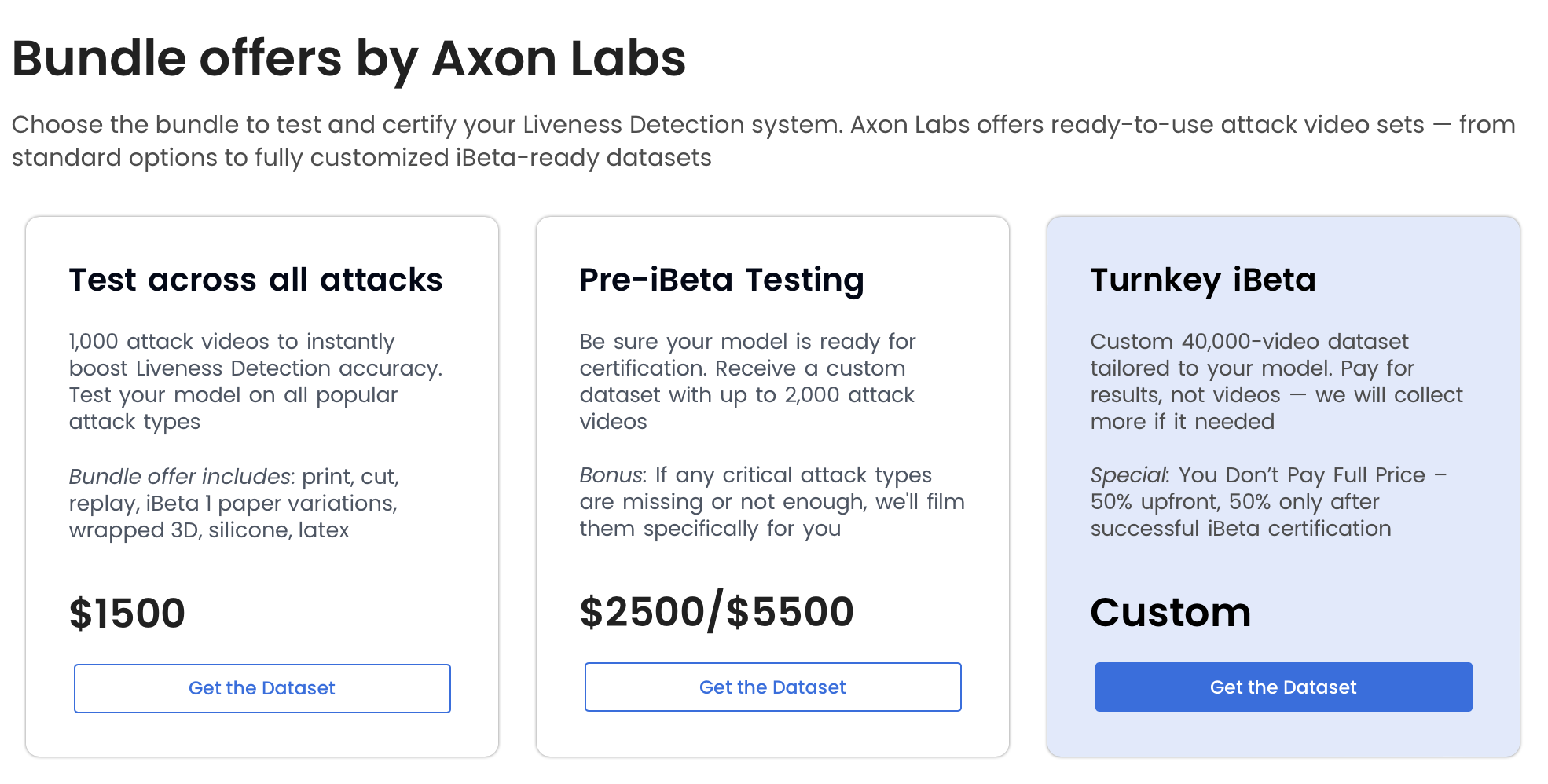The width and height of the screenshot is (1548, 784).
Task: Click the italic "Bundle offer includes" label
Action: point(180,476)
